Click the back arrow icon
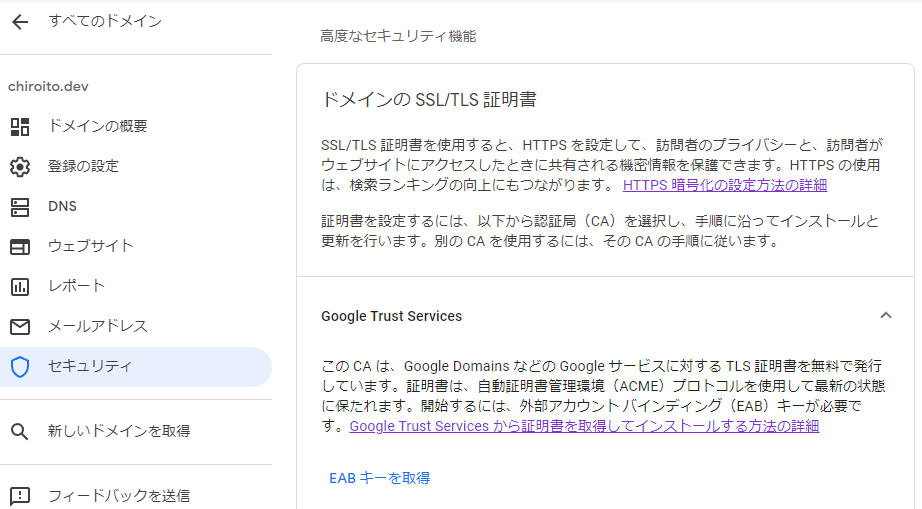922x509 pixels. (20, 22)
